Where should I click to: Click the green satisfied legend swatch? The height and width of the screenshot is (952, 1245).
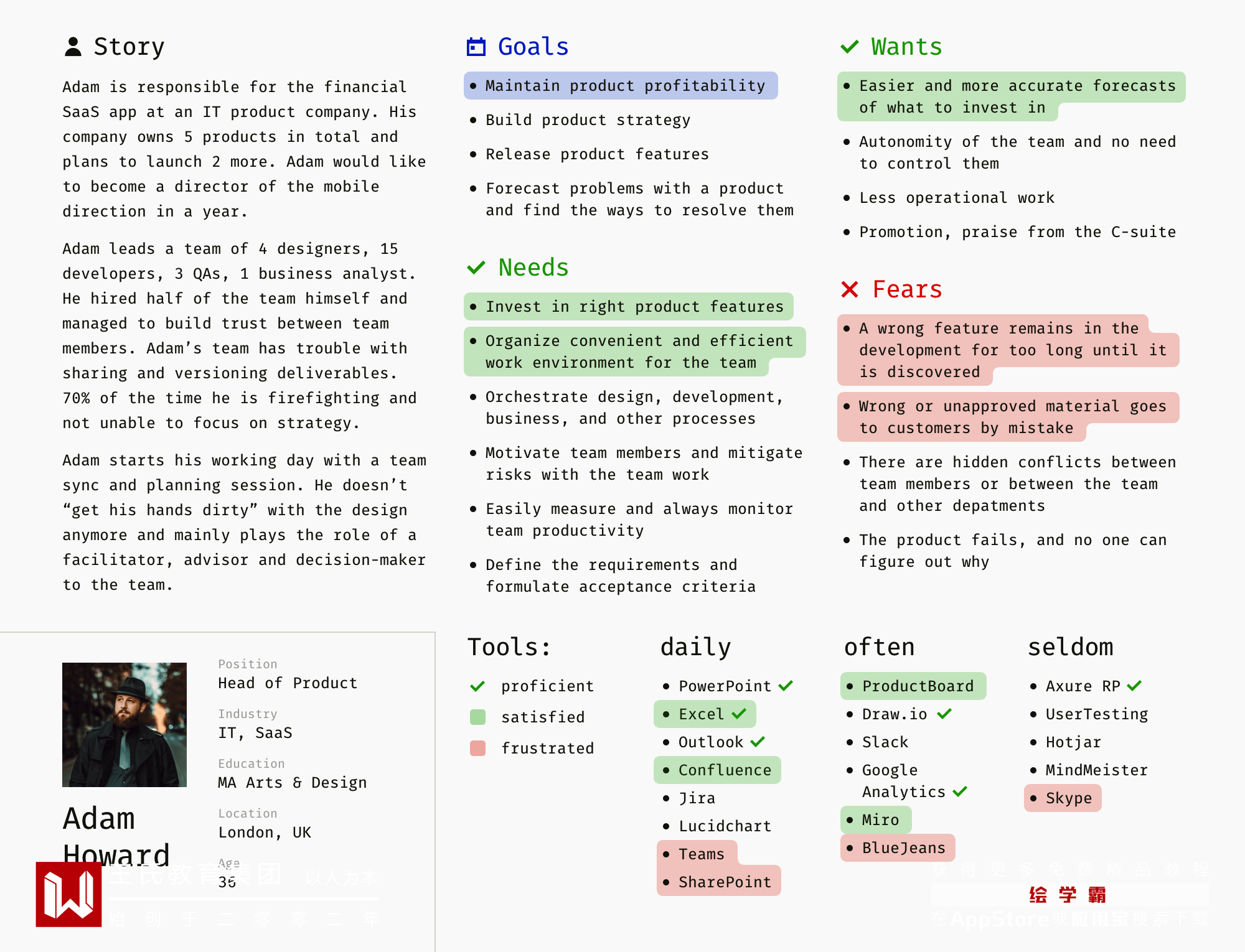477,717
